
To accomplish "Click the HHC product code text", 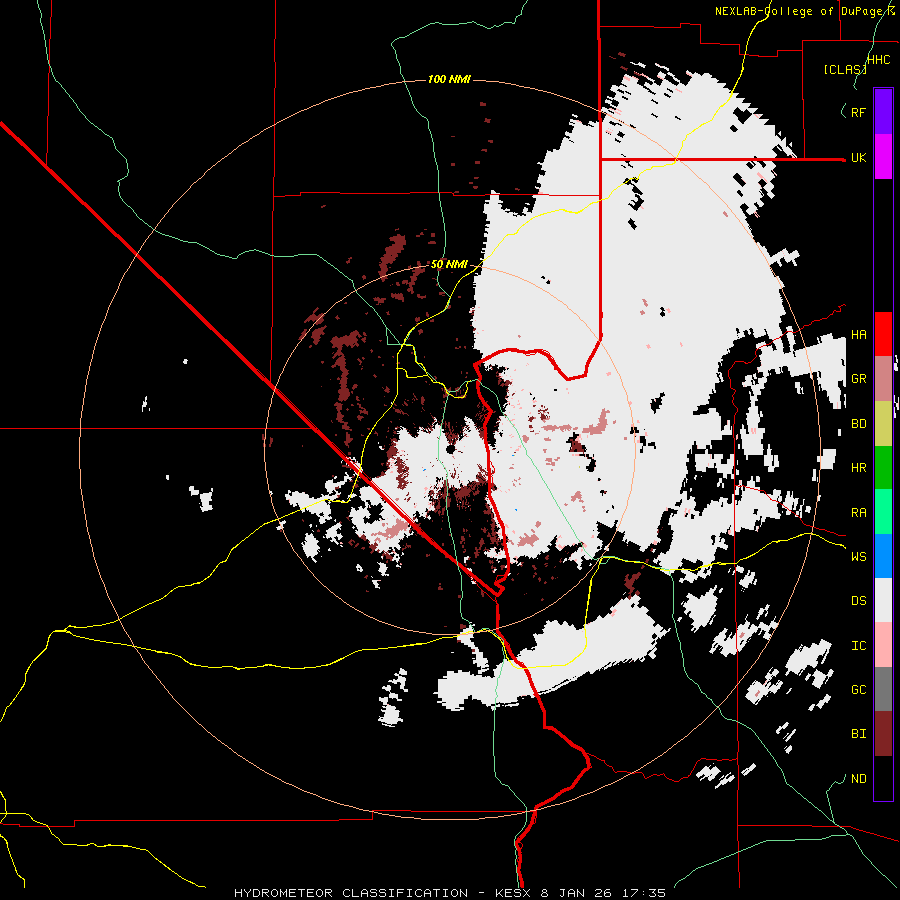I will coord(879,60).
